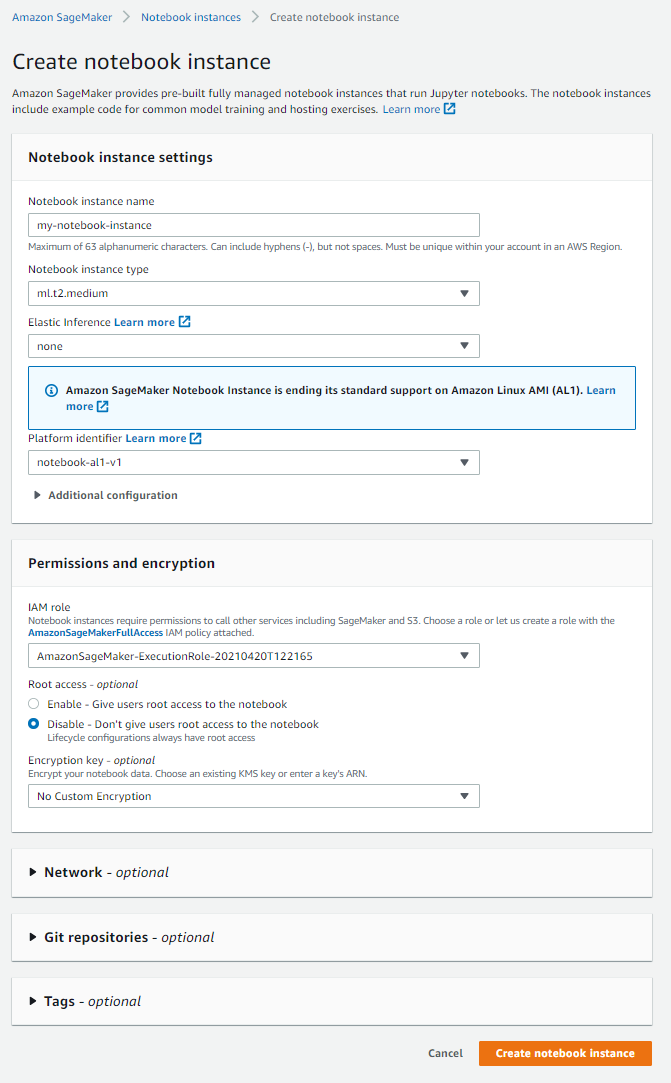671x1083 pixels.
Task: Click external link icon beside header Learn more
Action: 450,109
